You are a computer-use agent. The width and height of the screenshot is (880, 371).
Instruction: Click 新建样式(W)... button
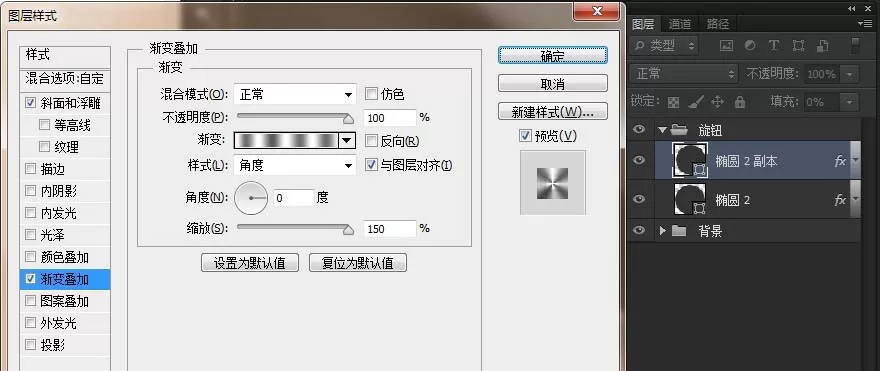(x=553, y=111)
